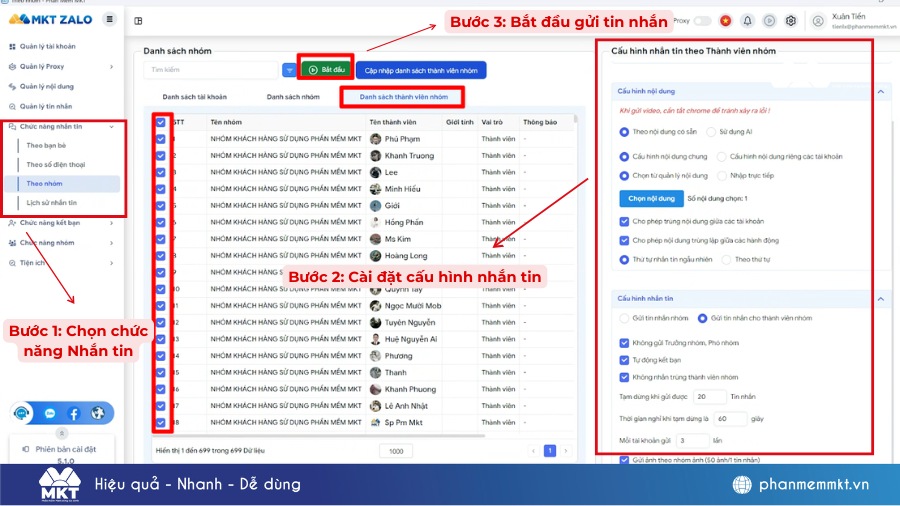Toggle select-all checkbox in table header
This screenshot has height=506, width=900.
[x=161, y=122]
